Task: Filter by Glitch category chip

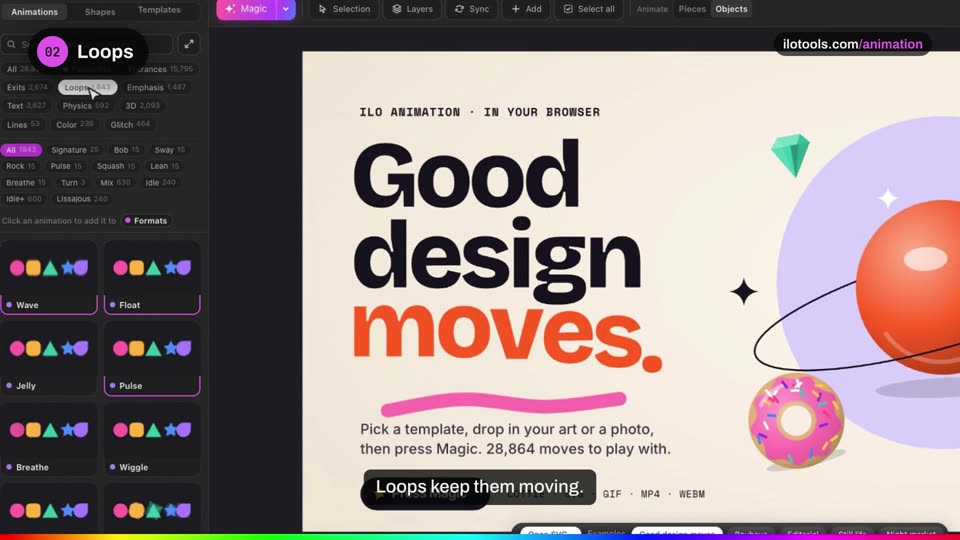Action: (x=130, y=124)
